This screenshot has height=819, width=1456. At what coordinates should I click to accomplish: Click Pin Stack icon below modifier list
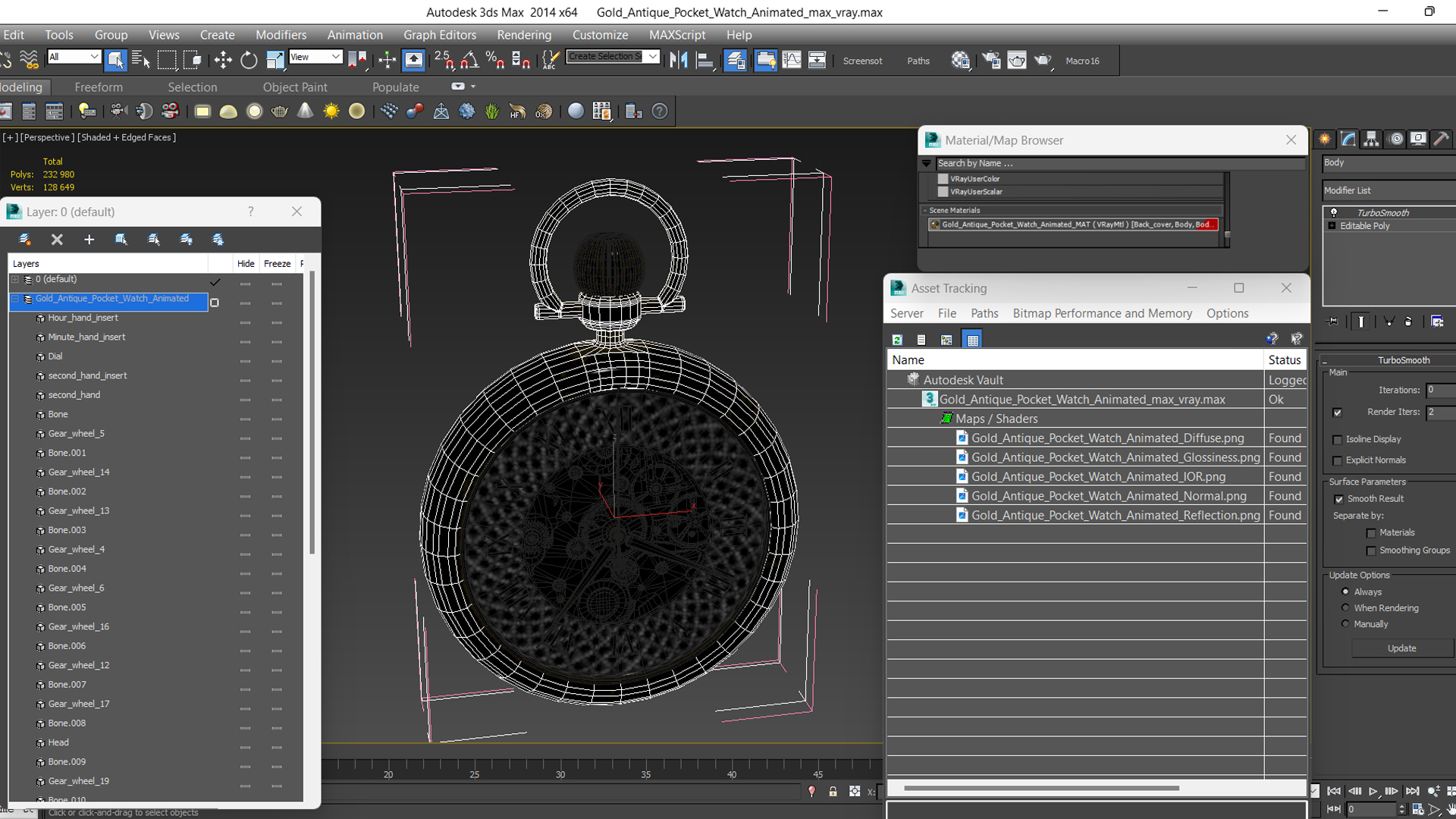pyautogui.click(x=1332, y=322)
